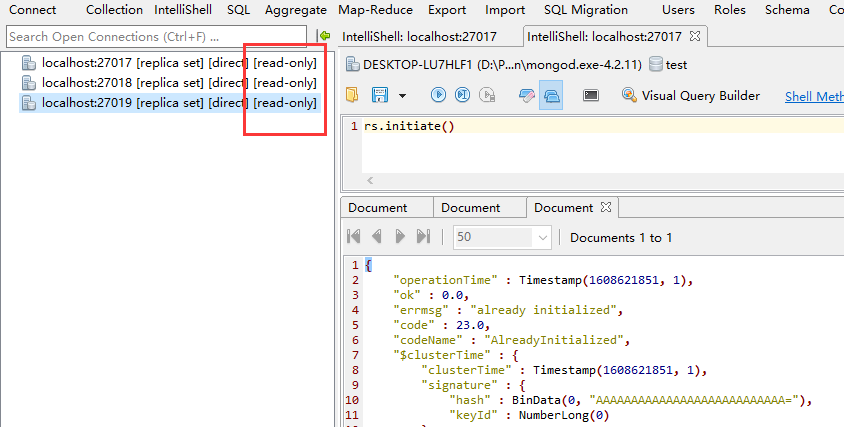844x427 pixels.
Task: Switch to the first Document result tab
Action: pyautogui.click(x=377, y=208)
